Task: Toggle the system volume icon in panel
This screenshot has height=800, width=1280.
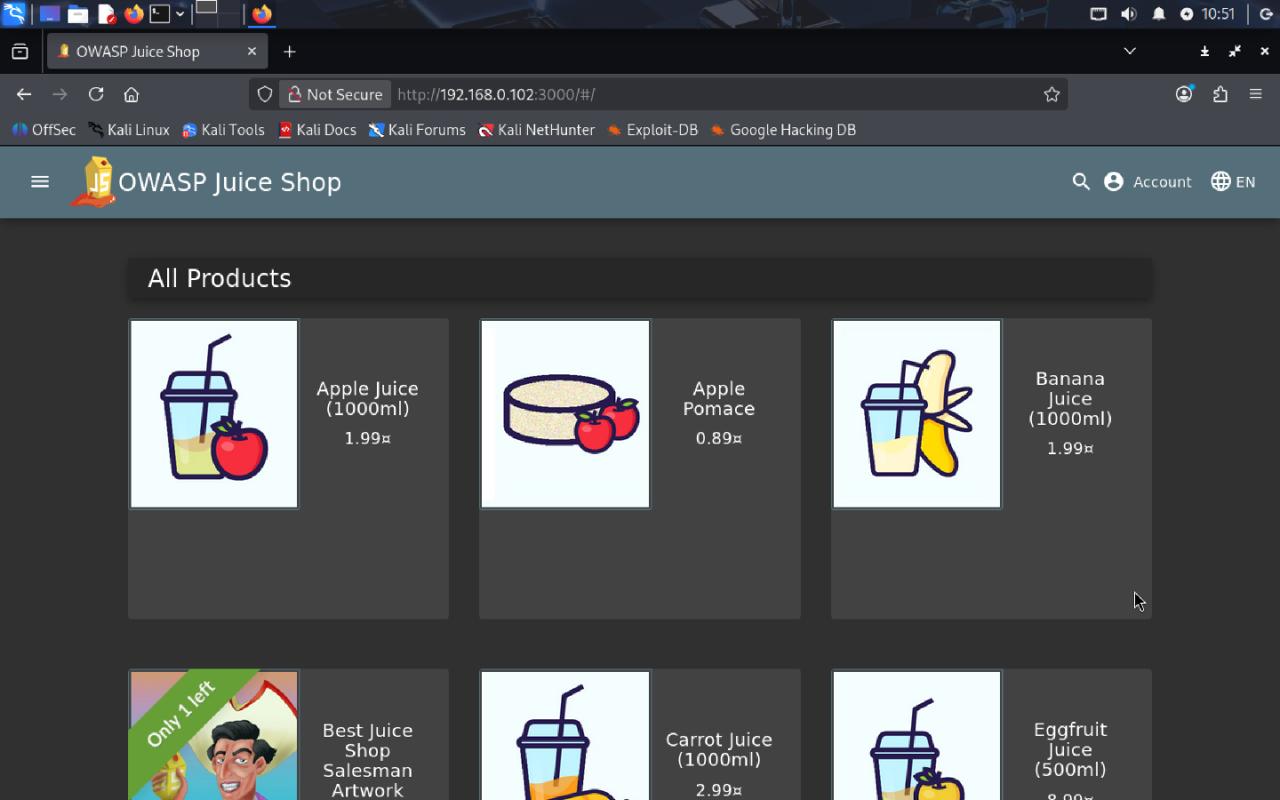Action: point(1129,14)
